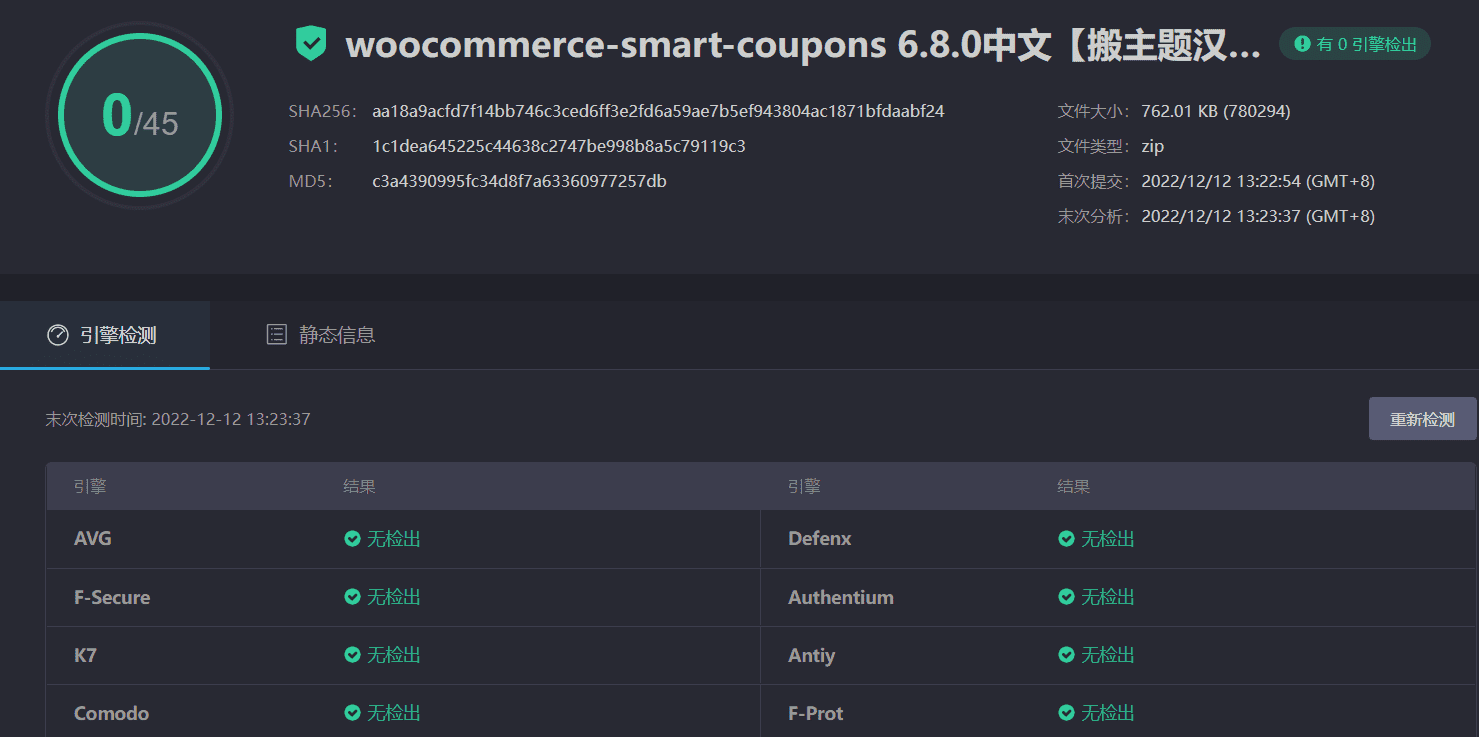Select the SHA1 hash value
Screen dimensions: 1479x737
click(559, 146)
